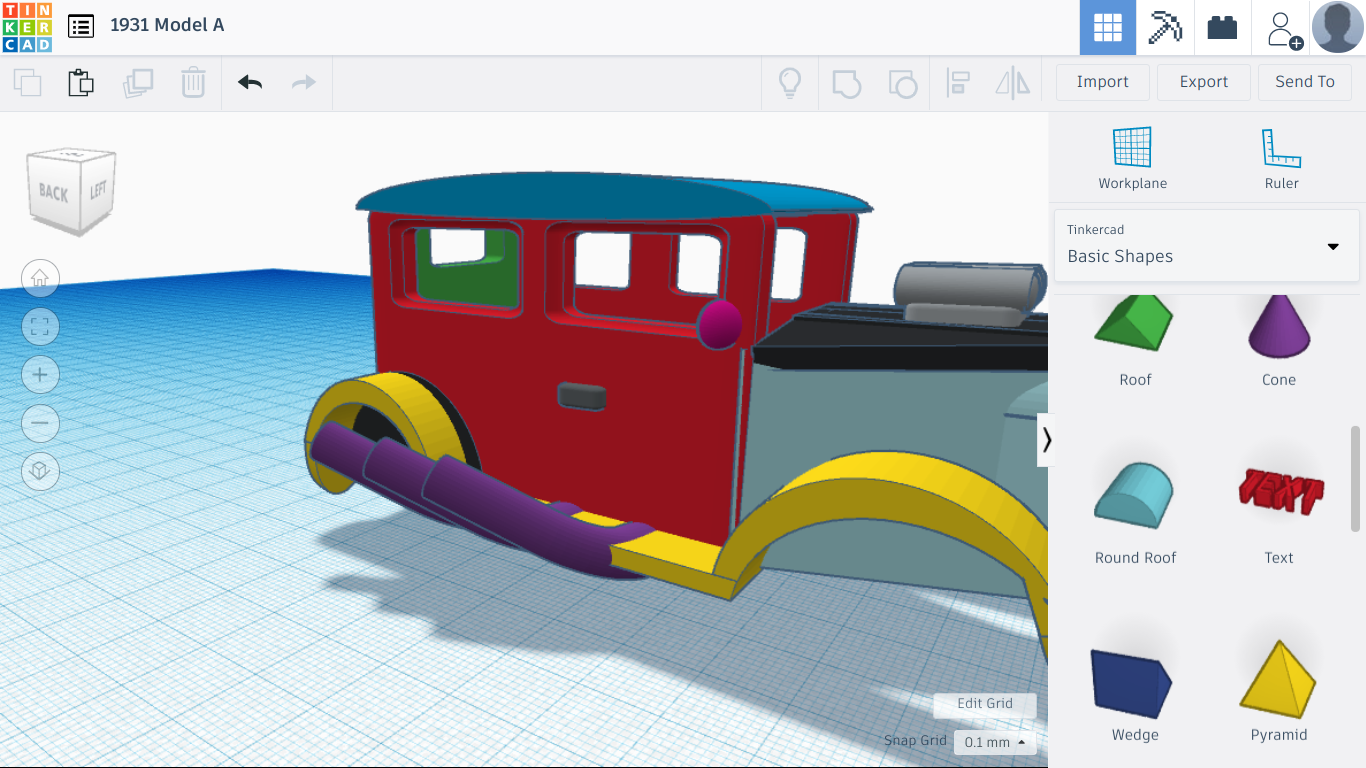The height and width of the screenshot is (768, 1366).
Task: Group the selected shapes
Action: click(846, 82)
